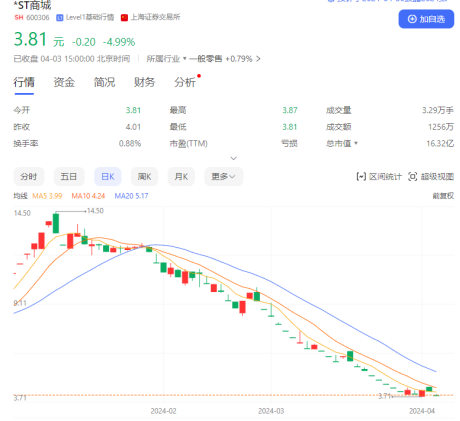This screenshot has width=460, height=421.
Task: Click the 3.71 low marker on chart
Action: pyautogui.click(x=385, y=396)
